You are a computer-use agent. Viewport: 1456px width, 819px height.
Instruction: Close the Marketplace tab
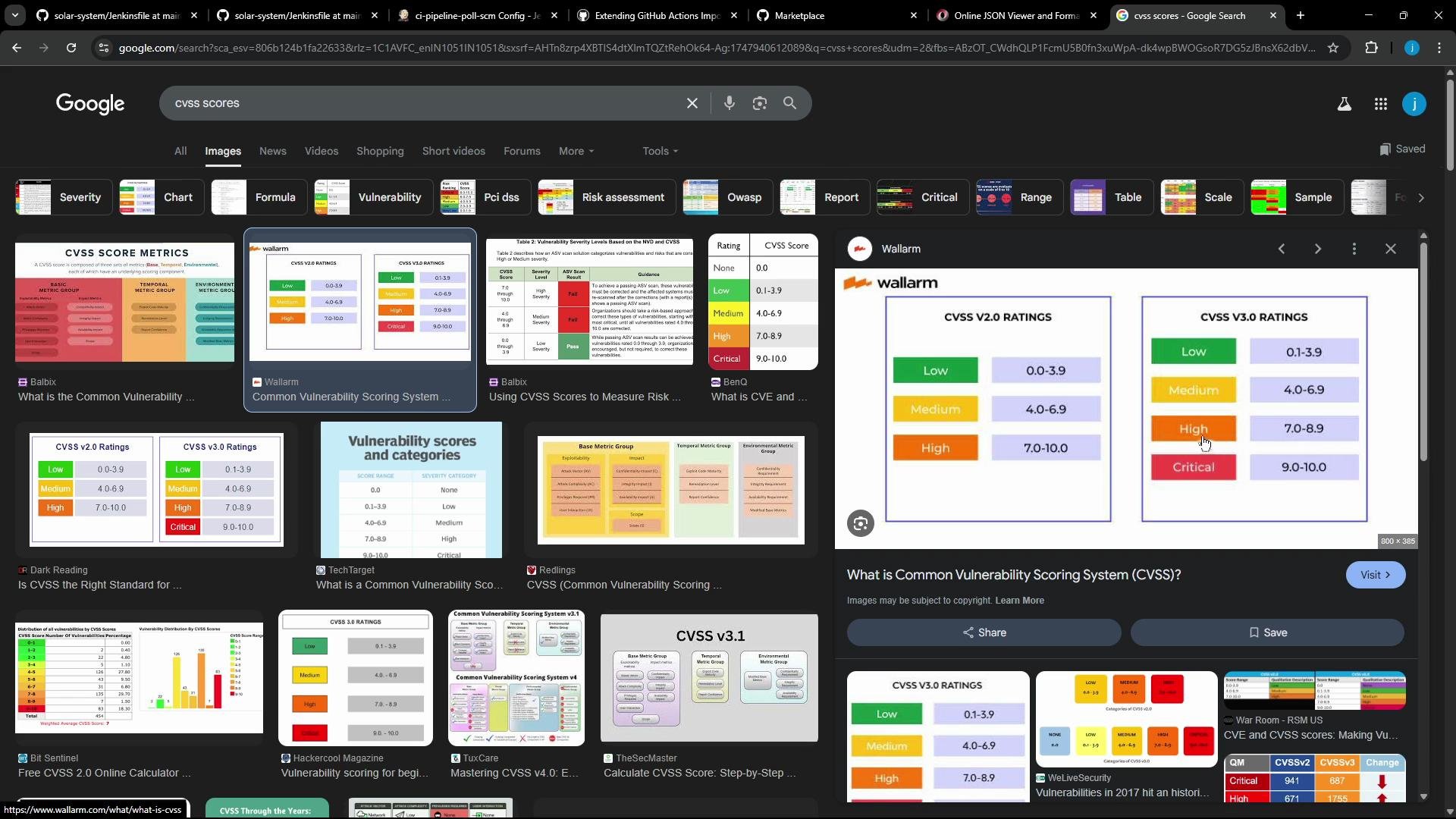tap(913, 15)
